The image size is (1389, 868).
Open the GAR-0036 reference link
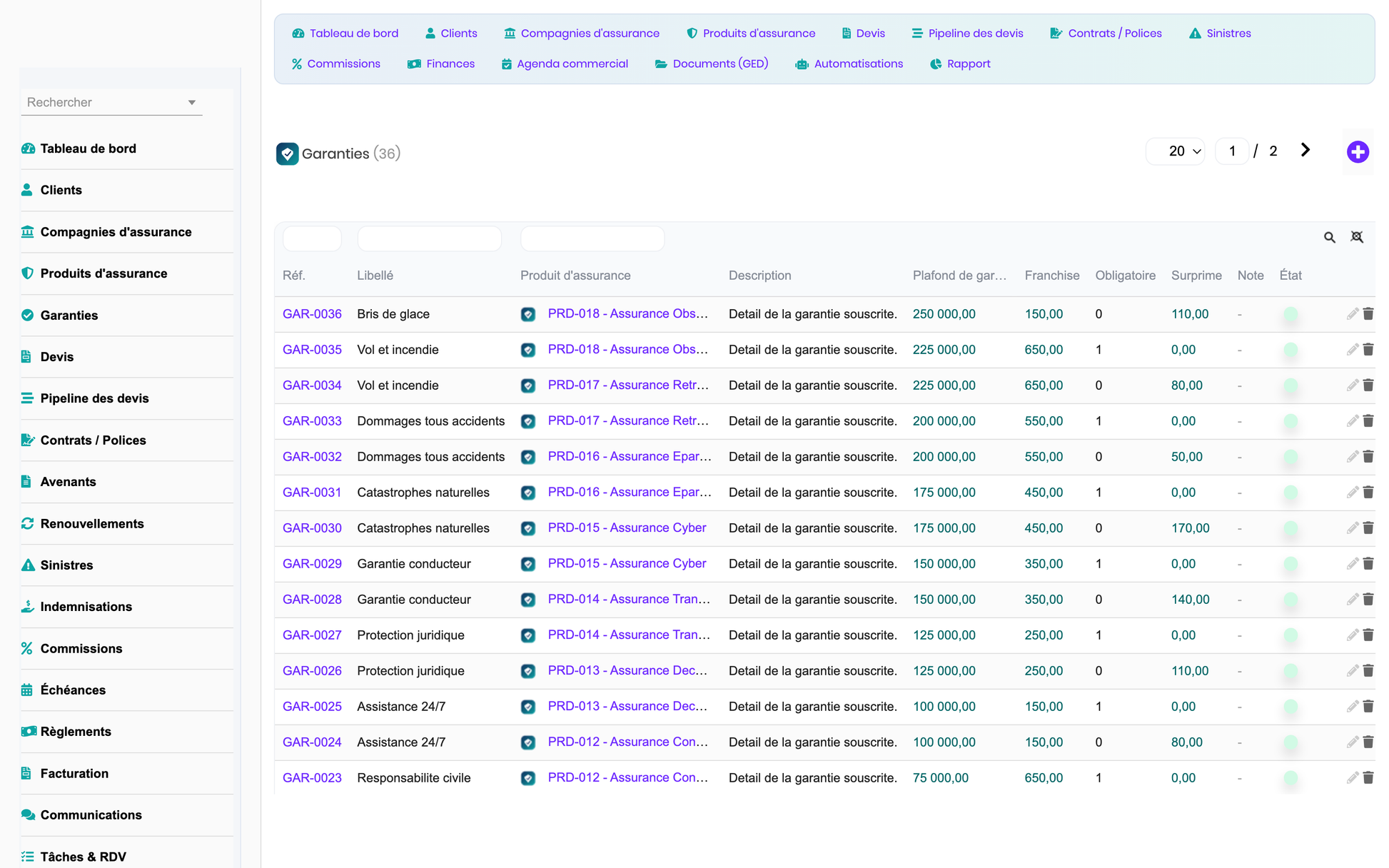tap(312, 314)
